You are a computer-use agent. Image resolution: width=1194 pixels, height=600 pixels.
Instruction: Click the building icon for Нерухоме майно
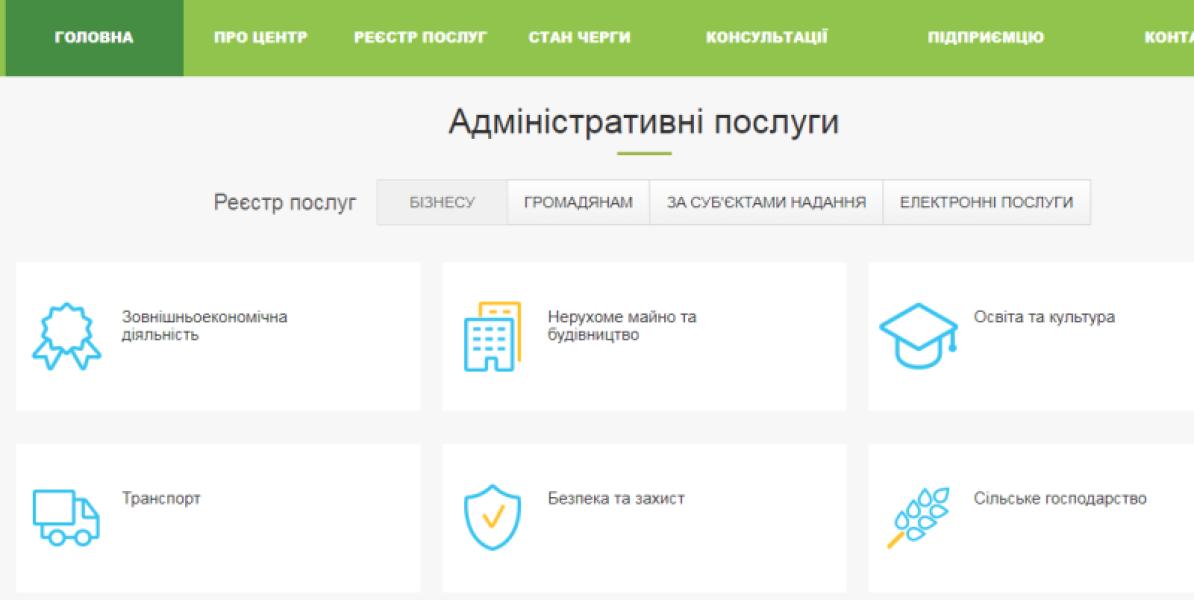[492, 337]
